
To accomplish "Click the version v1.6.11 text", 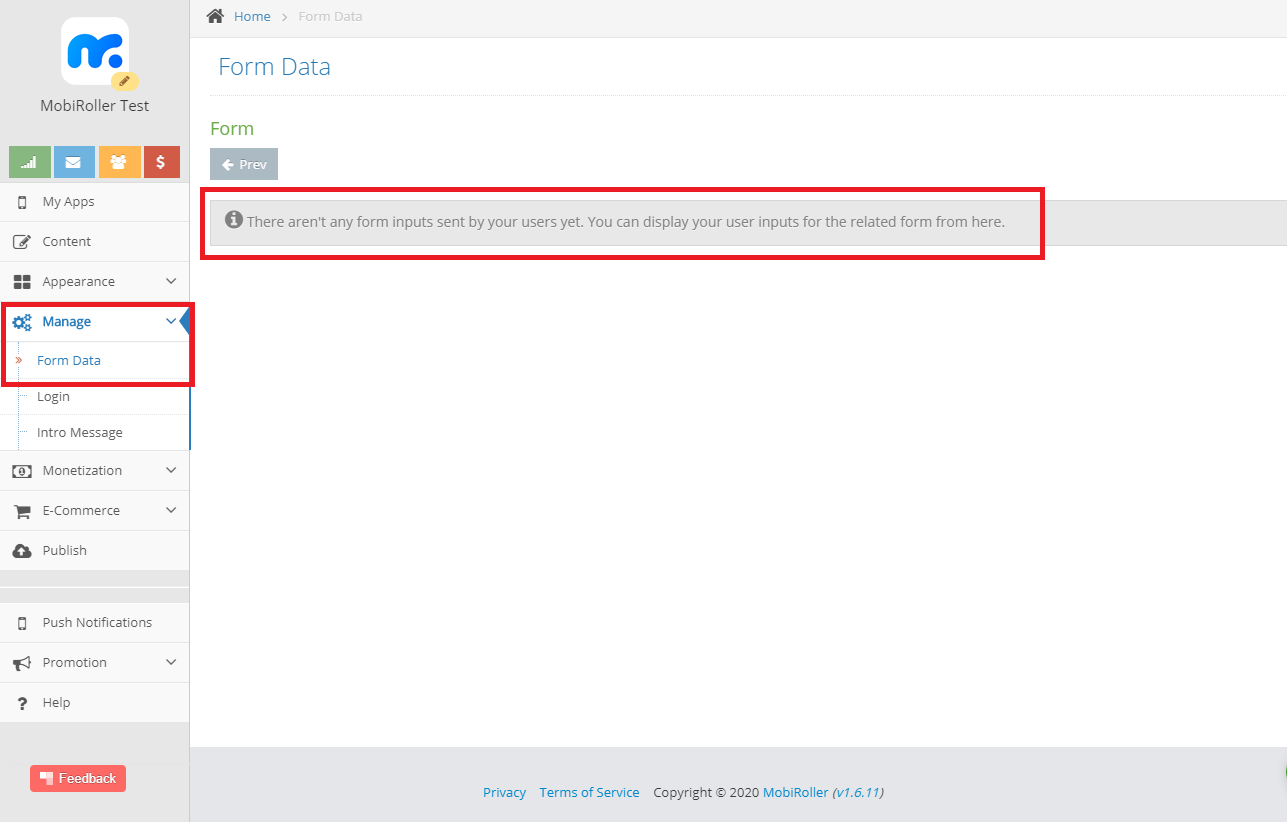I will [857, 792].
